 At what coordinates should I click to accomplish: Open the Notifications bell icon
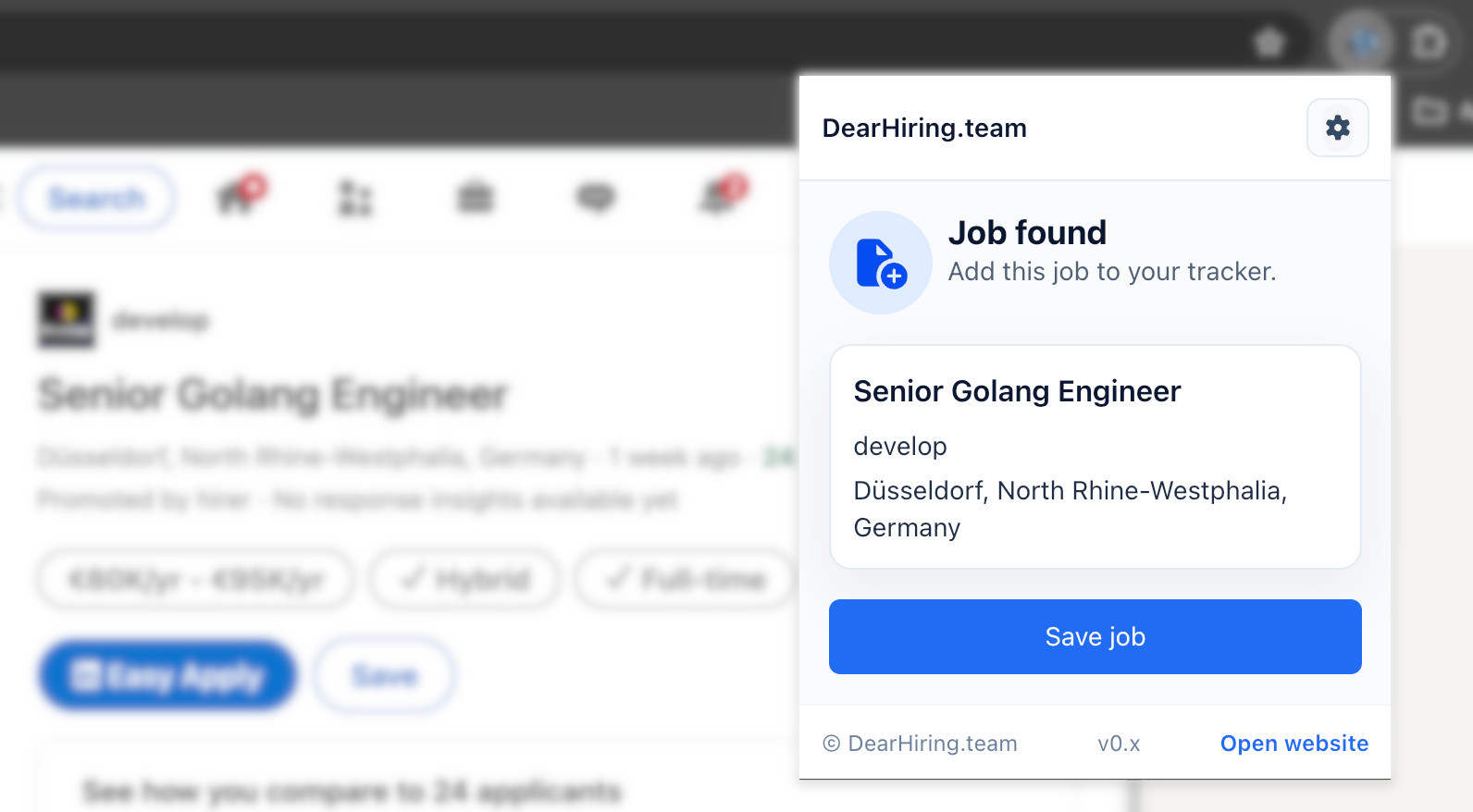720,196
